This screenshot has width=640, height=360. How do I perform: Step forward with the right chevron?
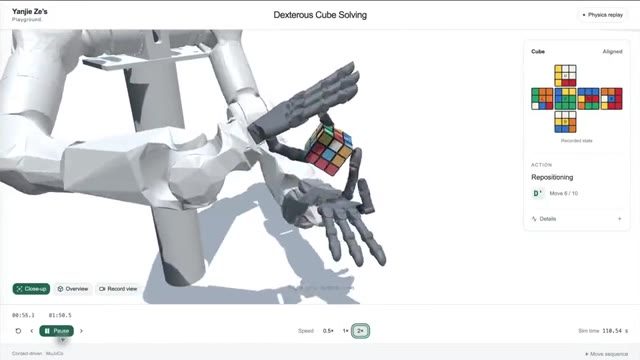(81, 331)
